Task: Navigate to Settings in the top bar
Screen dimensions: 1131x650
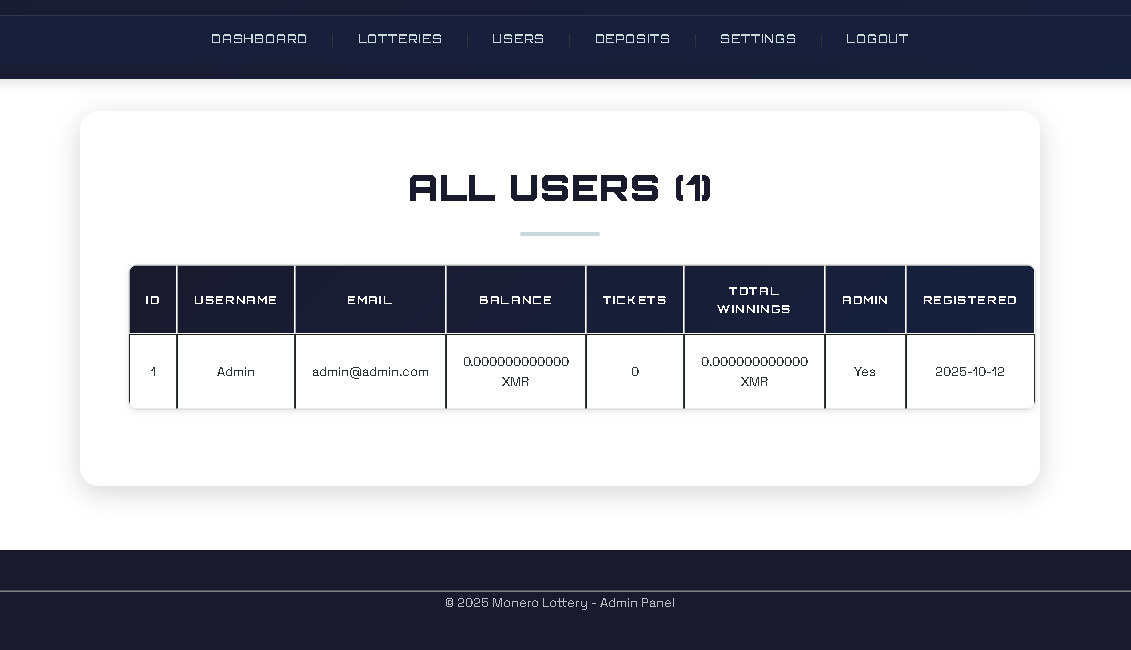Action: pos(758,39)
